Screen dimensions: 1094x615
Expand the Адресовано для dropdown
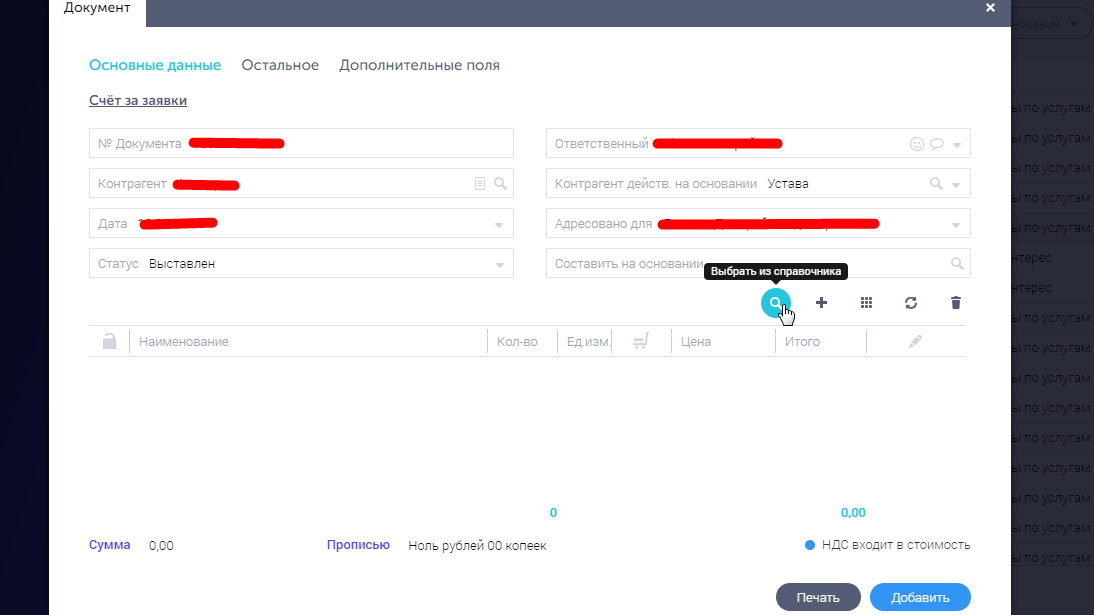click(x=957, y=225)
